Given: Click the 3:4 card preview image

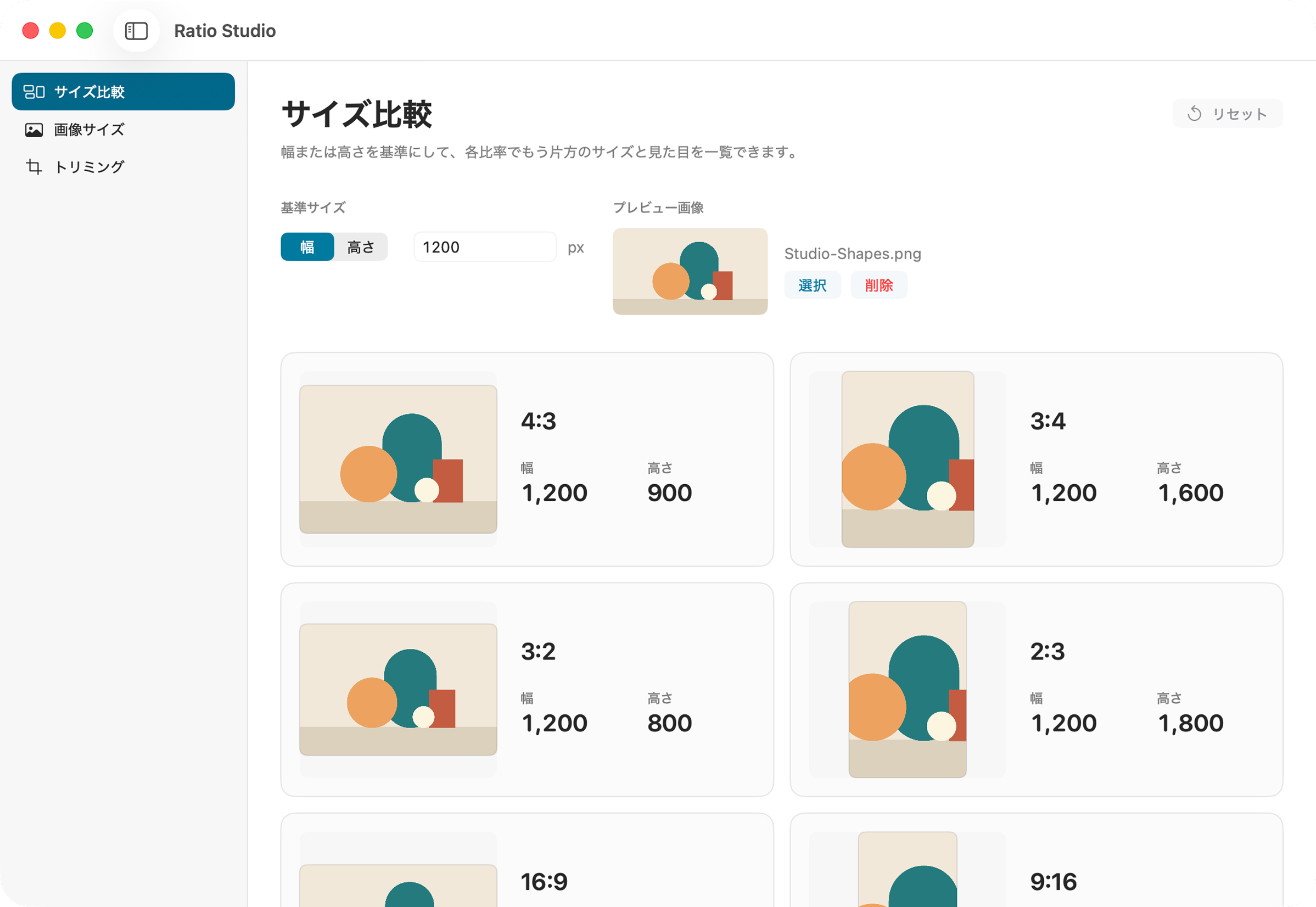Looking at the screenshot, I should point(908,459).
